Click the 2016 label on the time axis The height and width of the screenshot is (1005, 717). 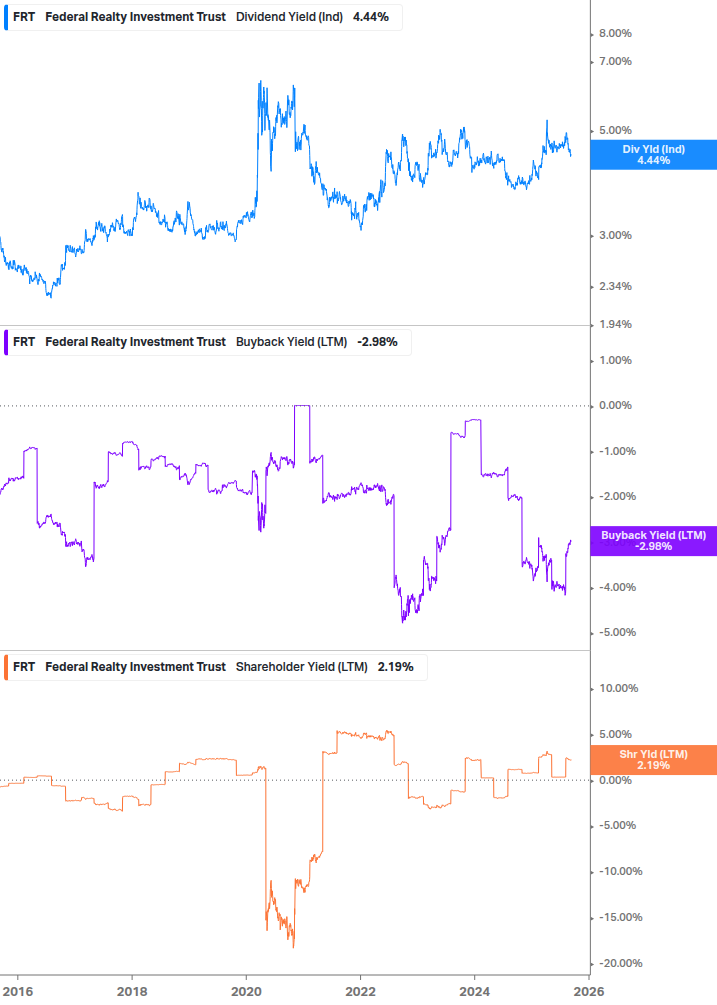(x=17, y=992)
